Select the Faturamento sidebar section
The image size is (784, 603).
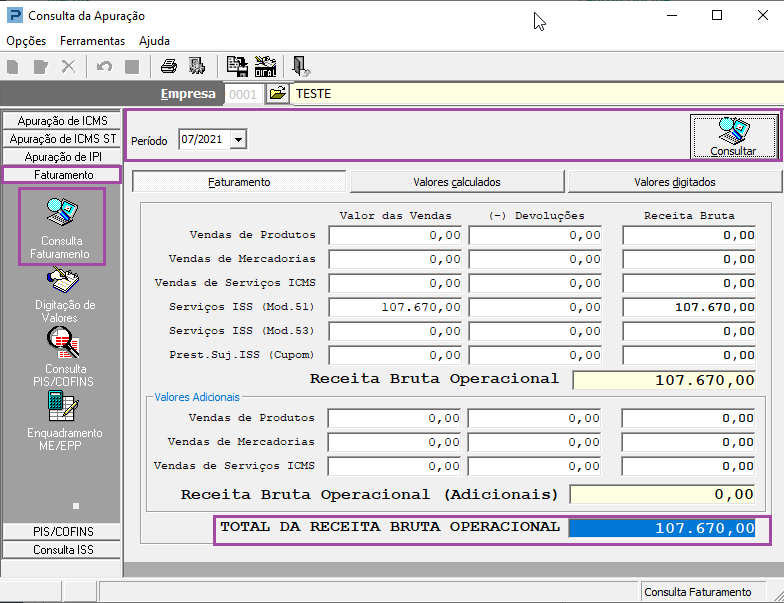[x=62, y=175]
